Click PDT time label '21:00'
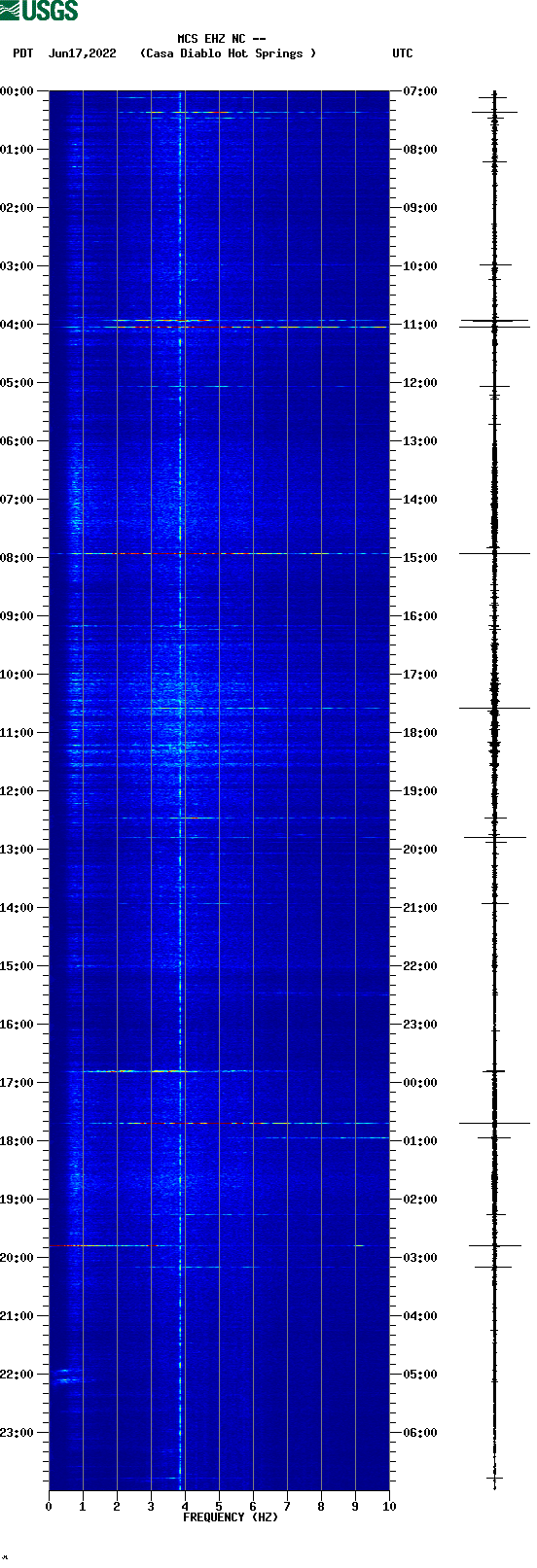The image size is (537, 1568). point(18,1316)
